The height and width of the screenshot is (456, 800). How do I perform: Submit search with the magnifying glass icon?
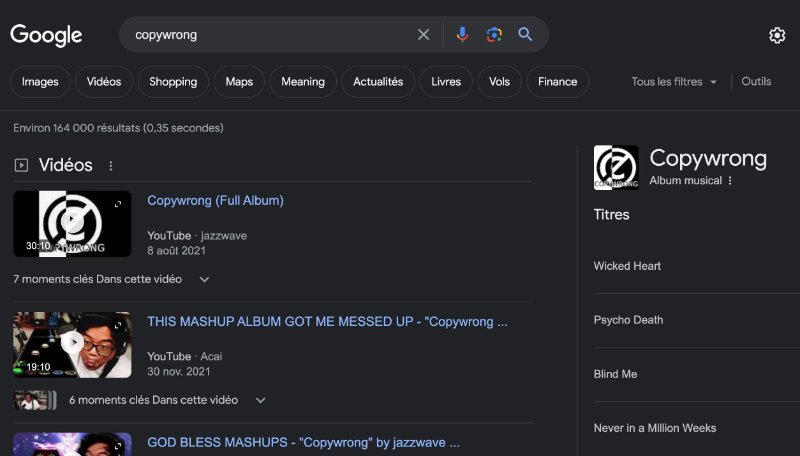(525, 35)
